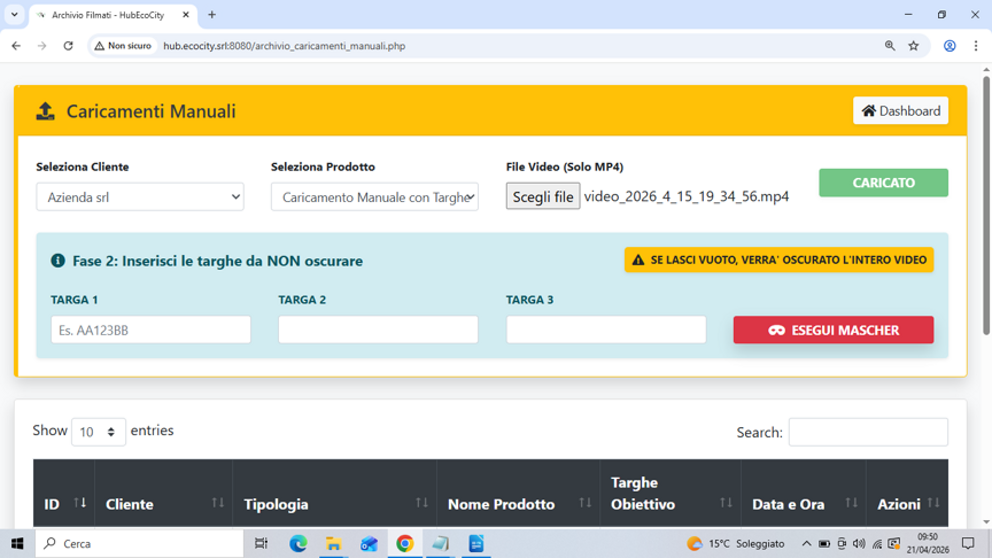
Task: Open the Seleziona Cliente dropdown
Action: pyautogui.click(x=140, y=197)
